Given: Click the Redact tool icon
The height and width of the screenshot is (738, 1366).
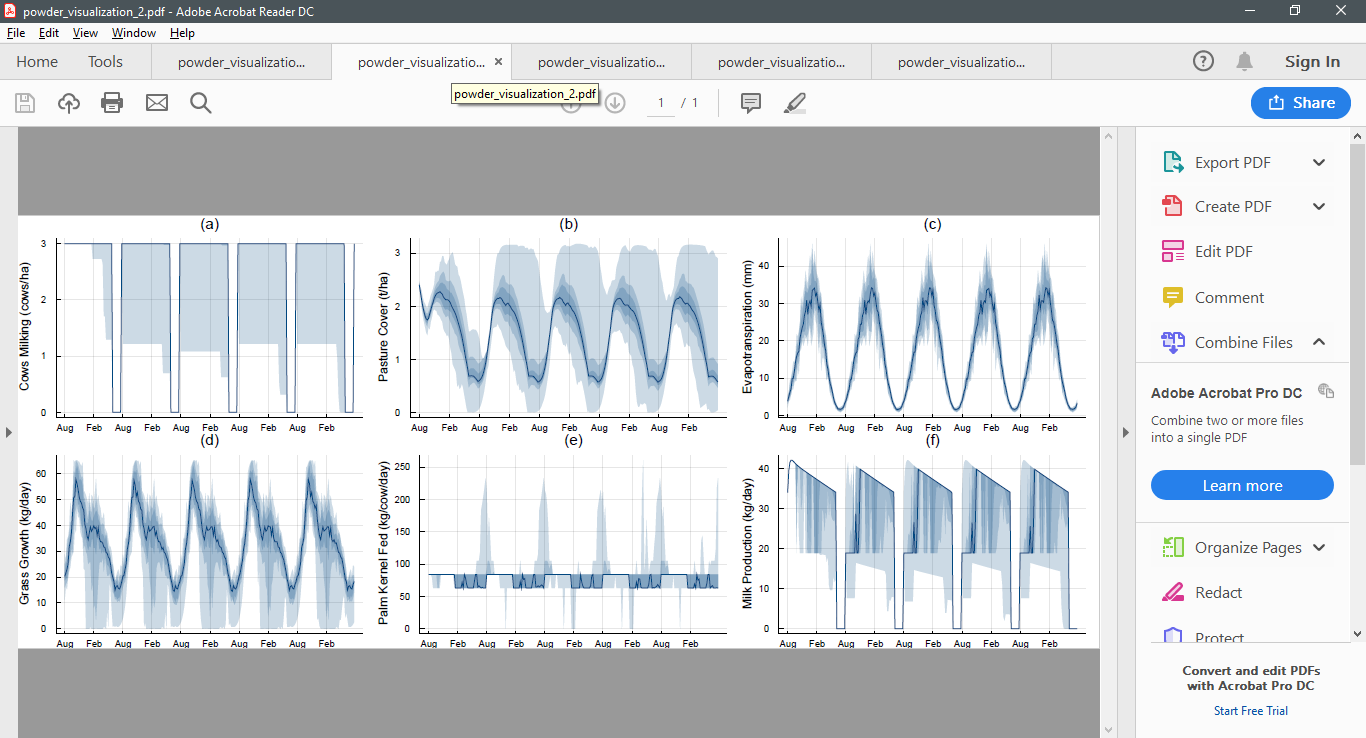Looking at the screenshot, I should [1173, 592].
